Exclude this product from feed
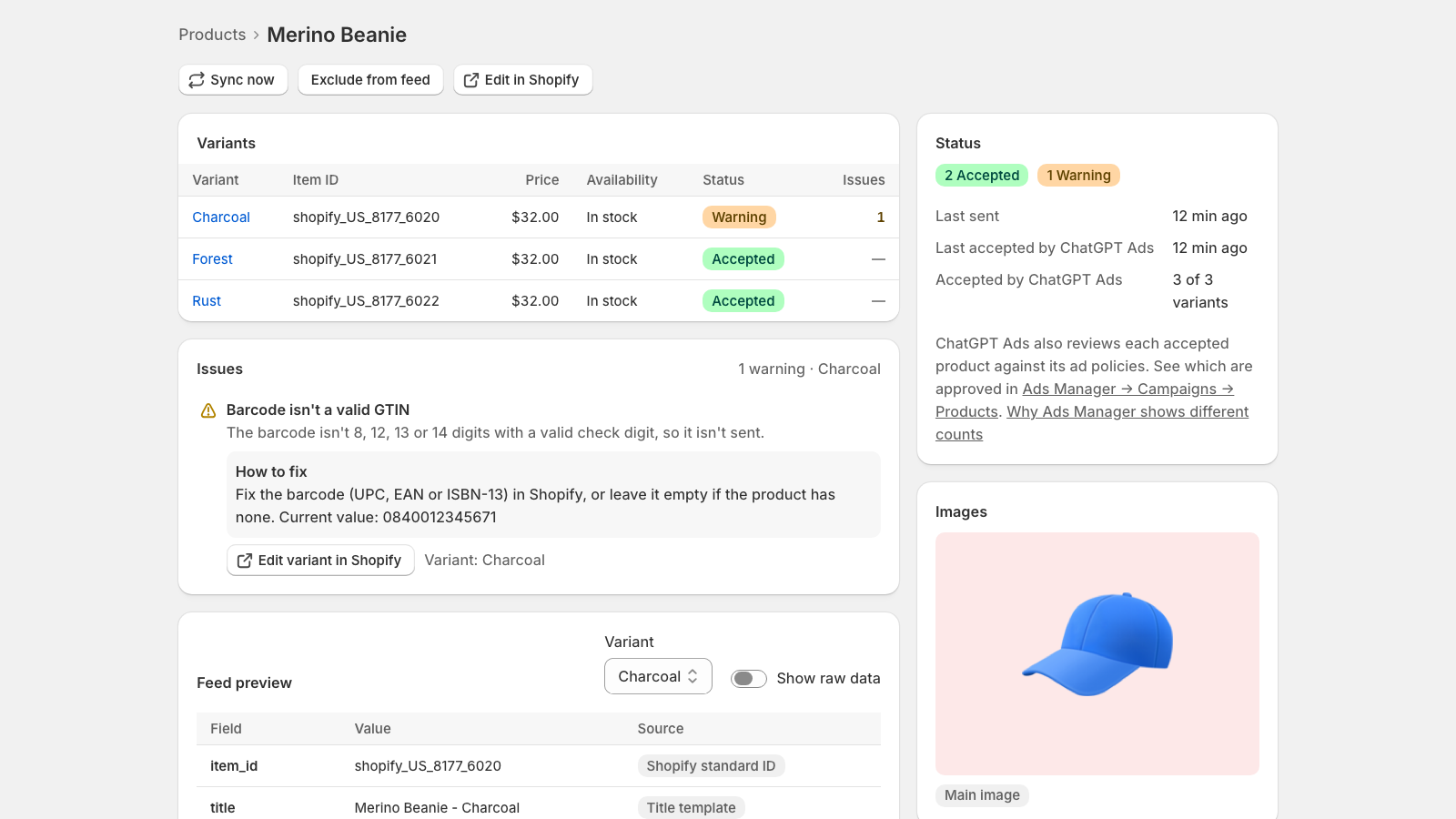 pos(370,80)
